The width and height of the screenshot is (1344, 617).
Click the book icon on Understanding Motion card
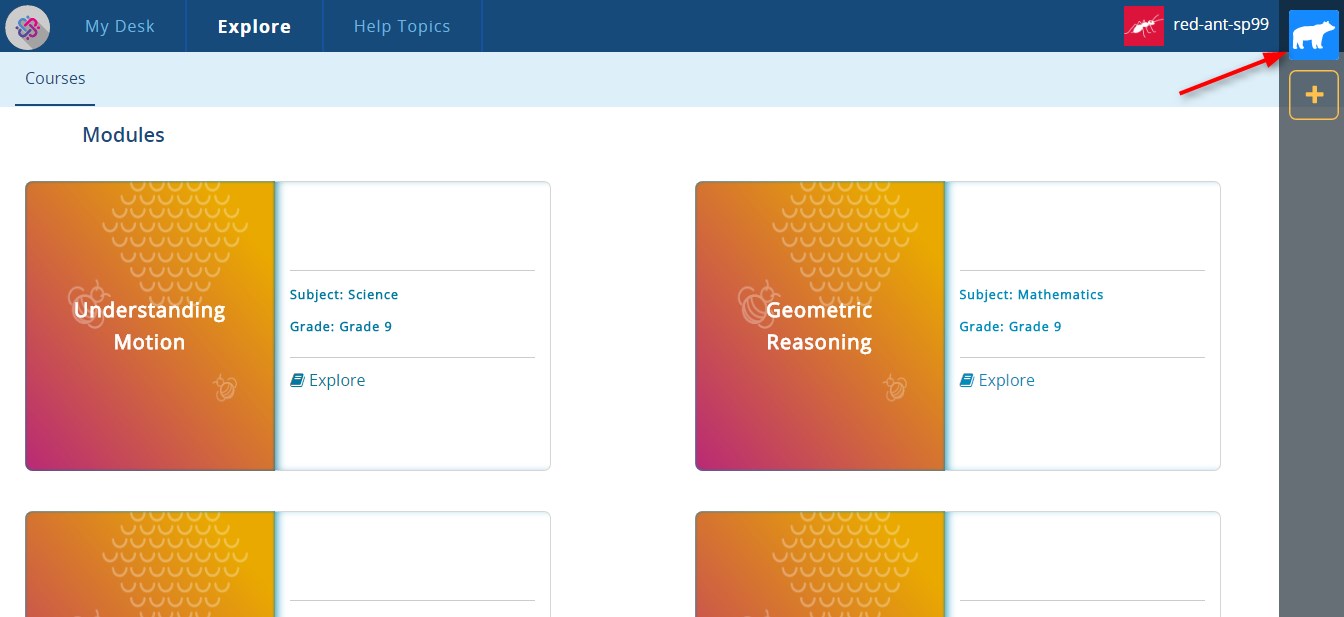point(297,380)
